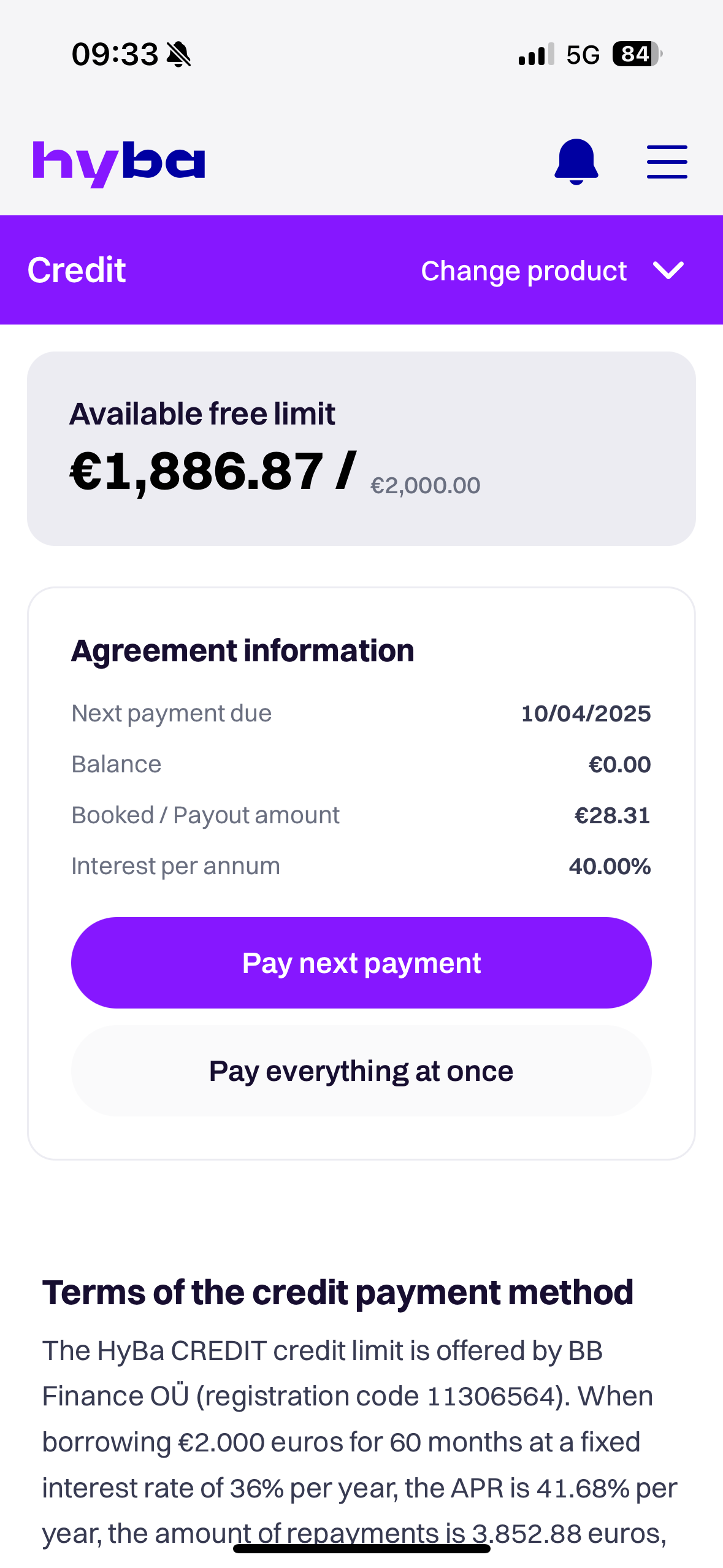Image resolution: width=723 pixels, height=1568 pixels.
Task: Tap the Credit header title
Action: 77,270
